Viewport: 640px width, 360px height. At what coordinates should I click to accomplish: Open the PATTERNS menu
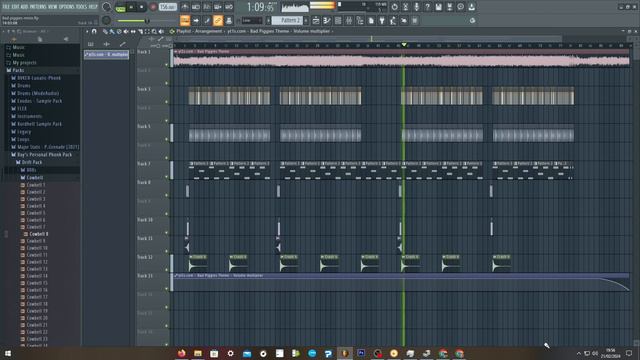click(38, 7)
